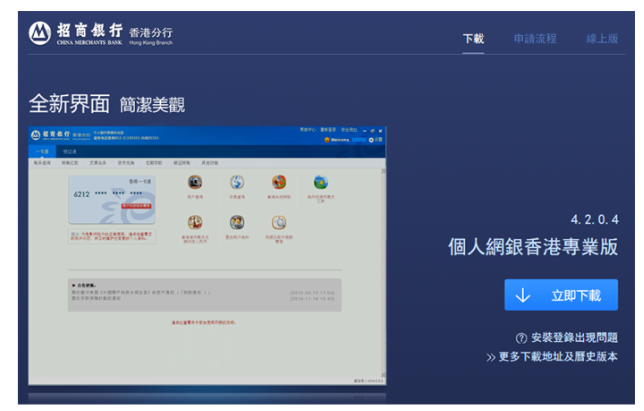Screen dimensions: 644x411
Task: Click the 全新界面 heading
Action: (69, 103)
